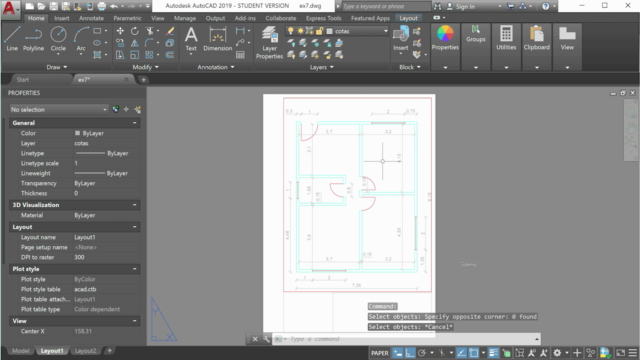640x360 pixels.
Task: Click the Quick Select icon in Properties palette
Action: [x=138, y=109]
